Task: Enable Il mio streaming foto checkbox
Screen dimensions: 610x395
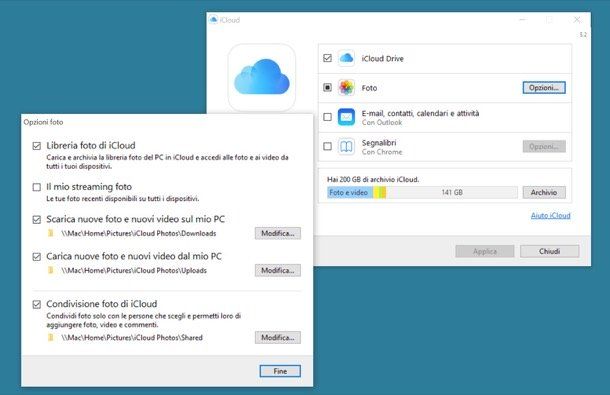Action: tap(37, 187)
